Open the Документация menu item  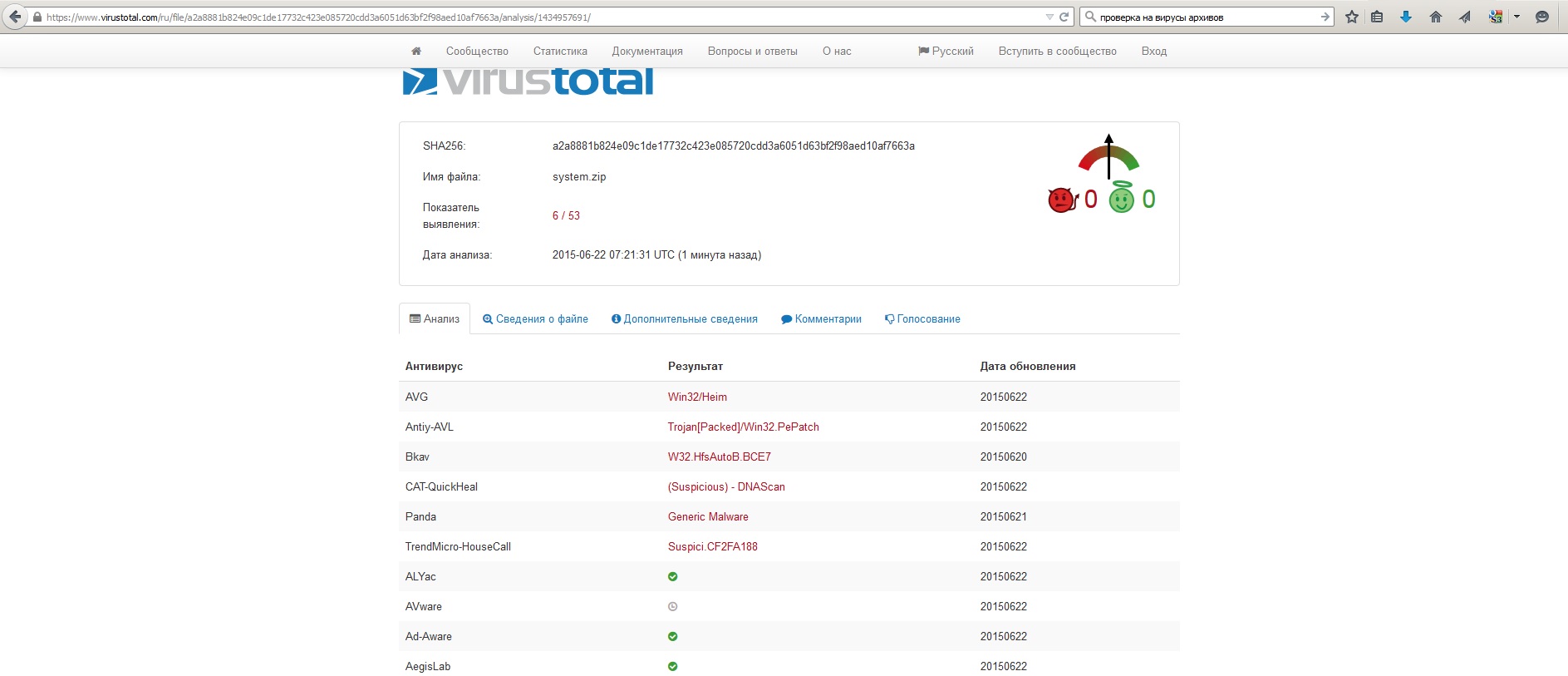(647, 51)
